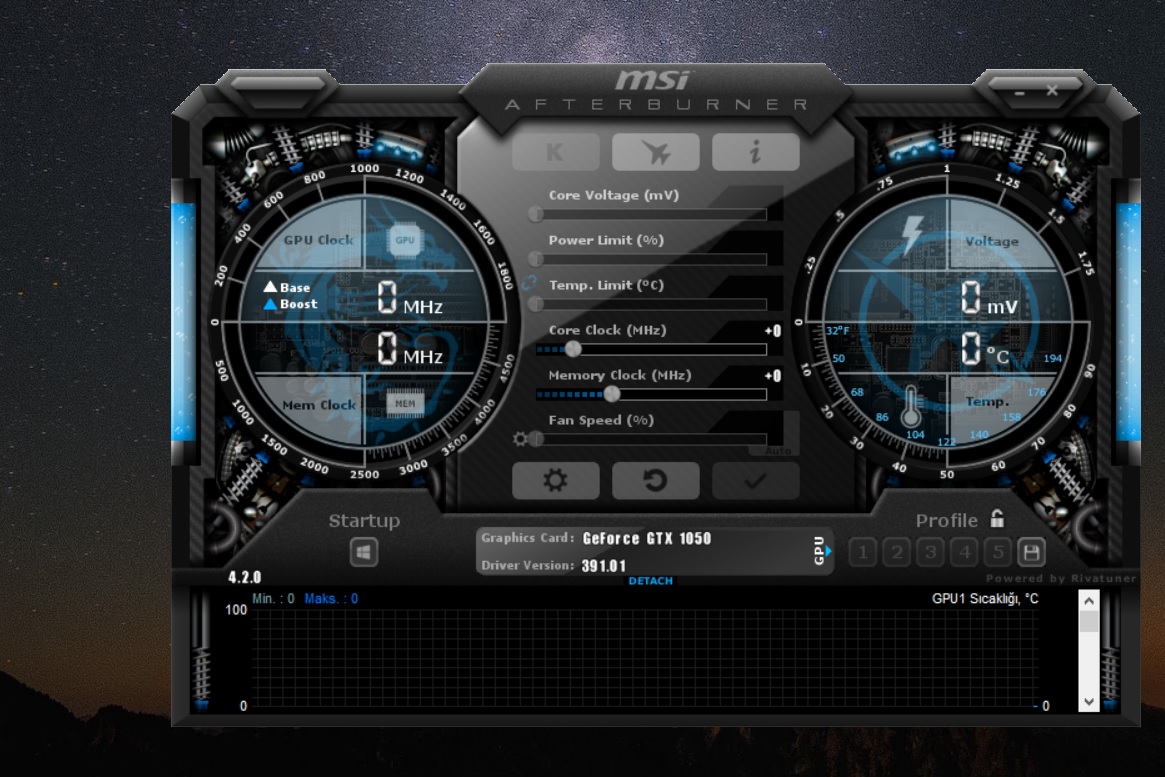This screenshot has width=1165, height=777.
Task: Click the GeForce GTX 1050 card name
Action: (646, 539)
